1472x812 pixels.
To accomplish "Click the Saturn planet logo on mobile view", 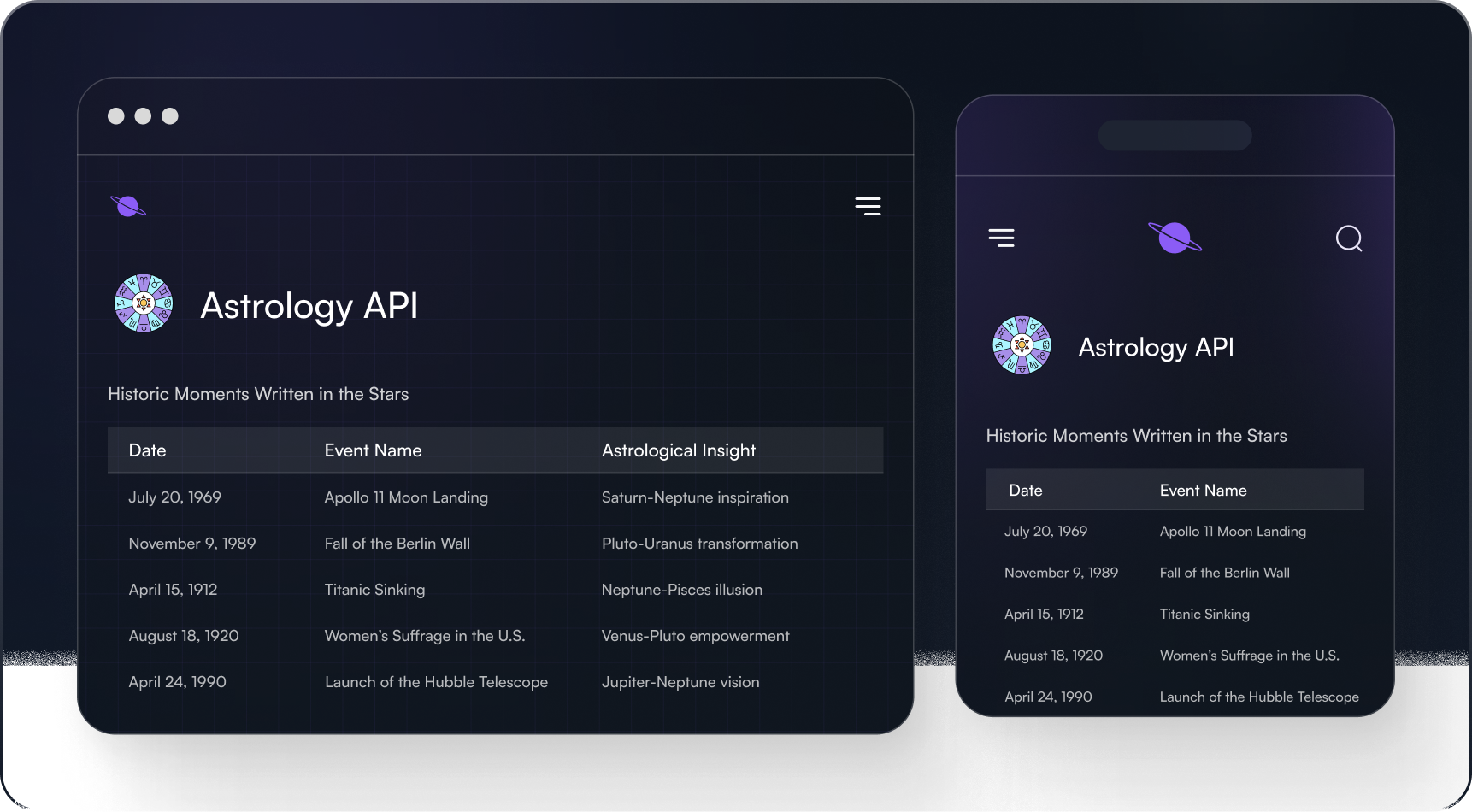I will [1175, 238].
